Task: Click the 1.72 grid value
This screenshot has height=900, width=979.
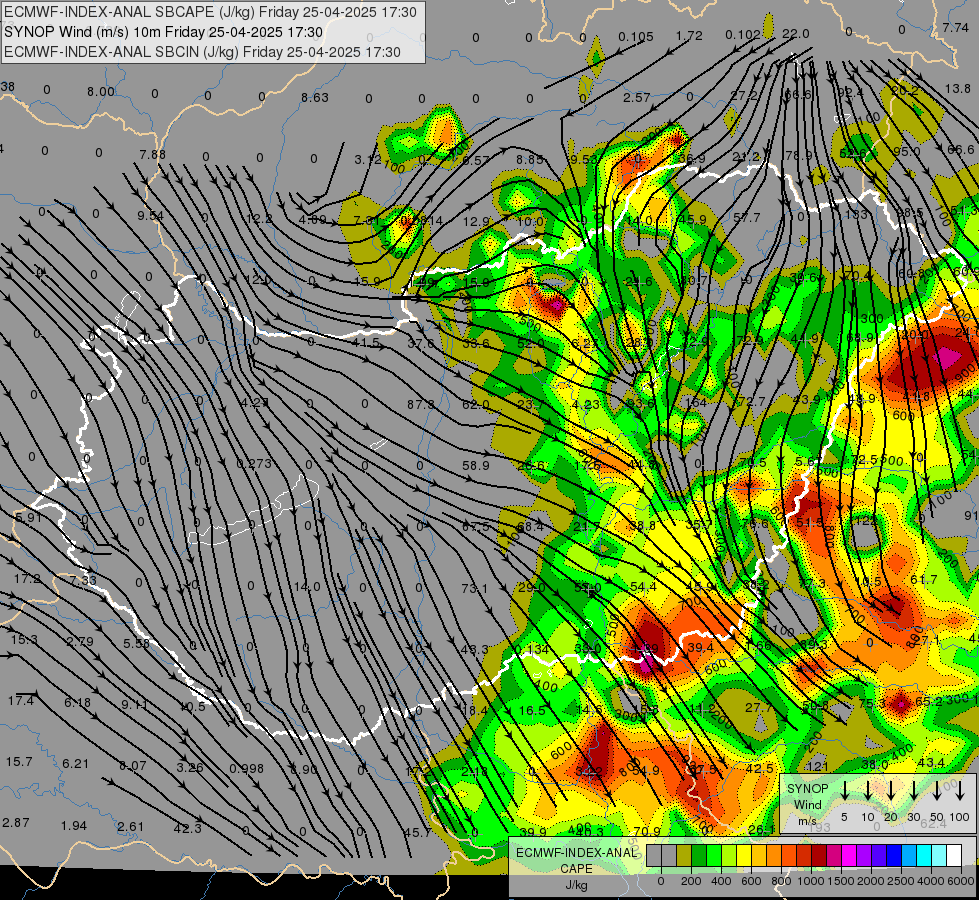Action: pyautogui.click(x=689, y=36)
